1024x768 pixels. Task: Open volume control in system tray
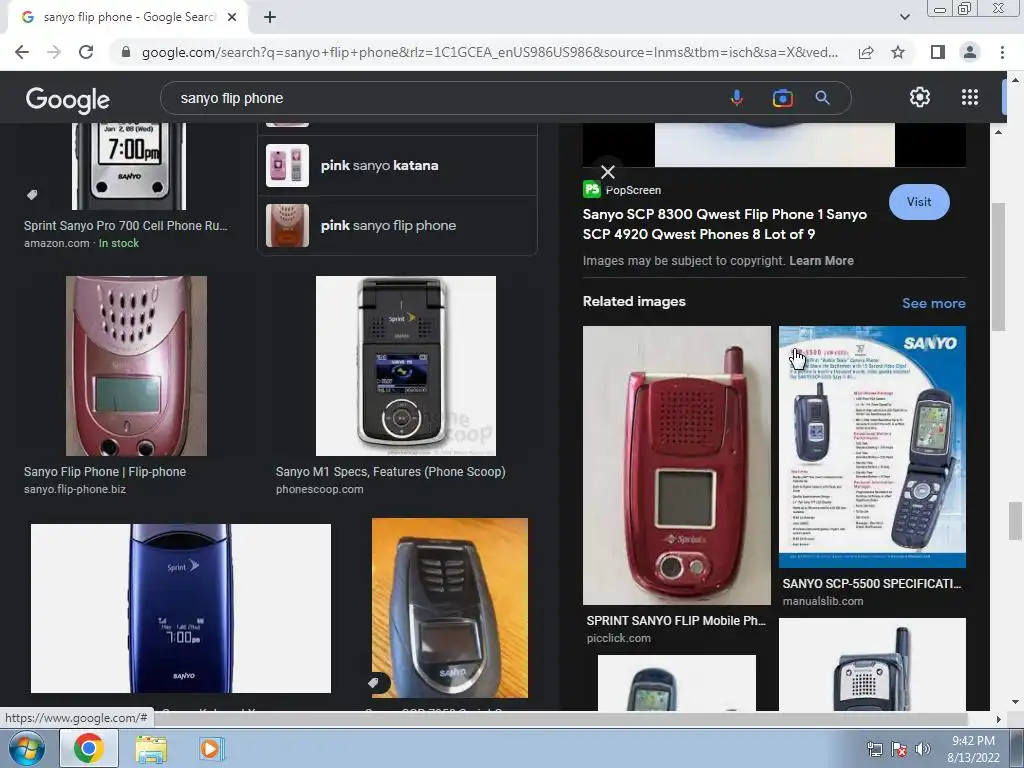pos(923,749)
